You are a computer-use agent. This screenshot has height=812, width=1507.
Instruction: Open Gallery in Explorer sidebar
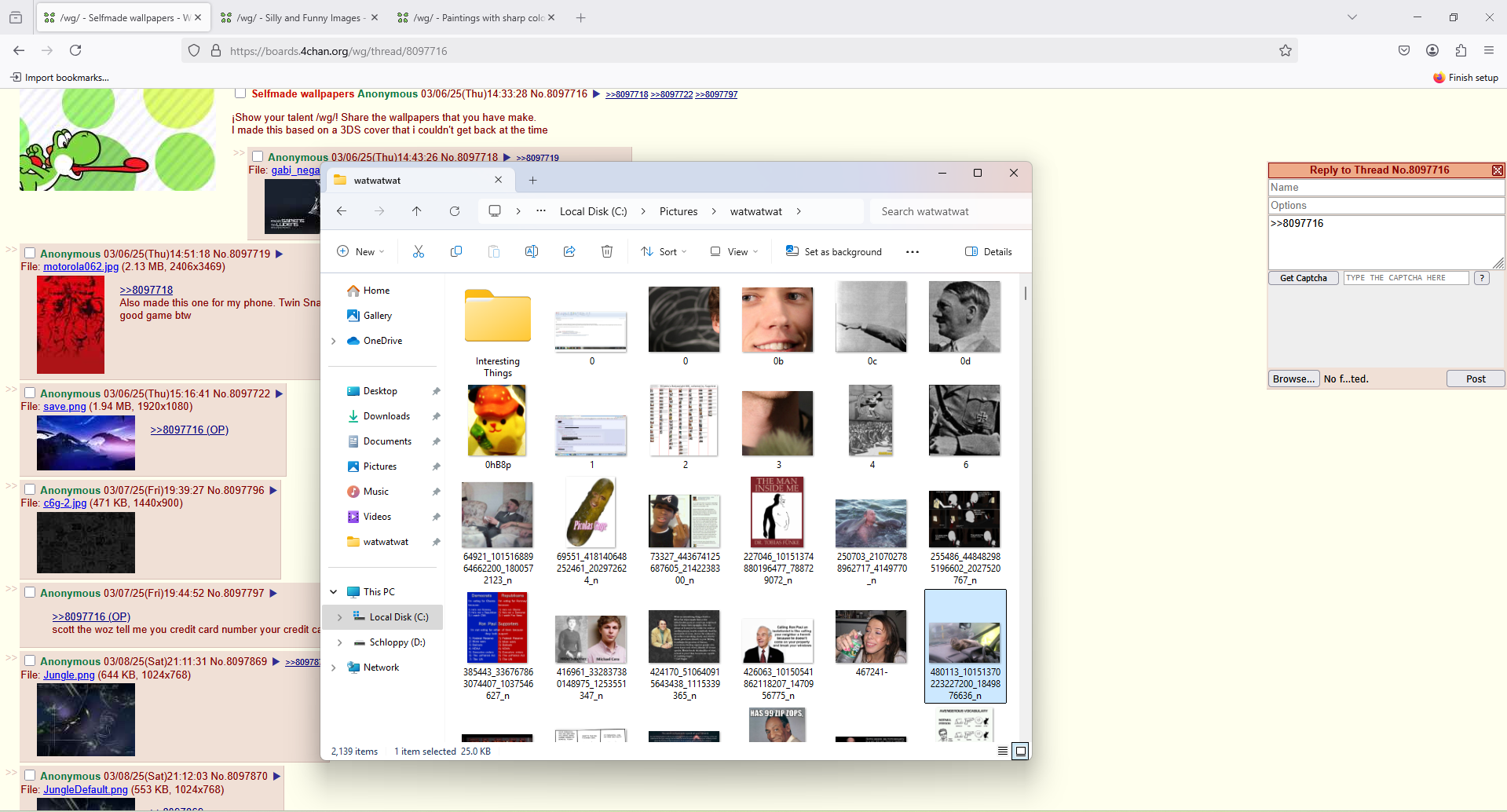click(x=378, y=316)
